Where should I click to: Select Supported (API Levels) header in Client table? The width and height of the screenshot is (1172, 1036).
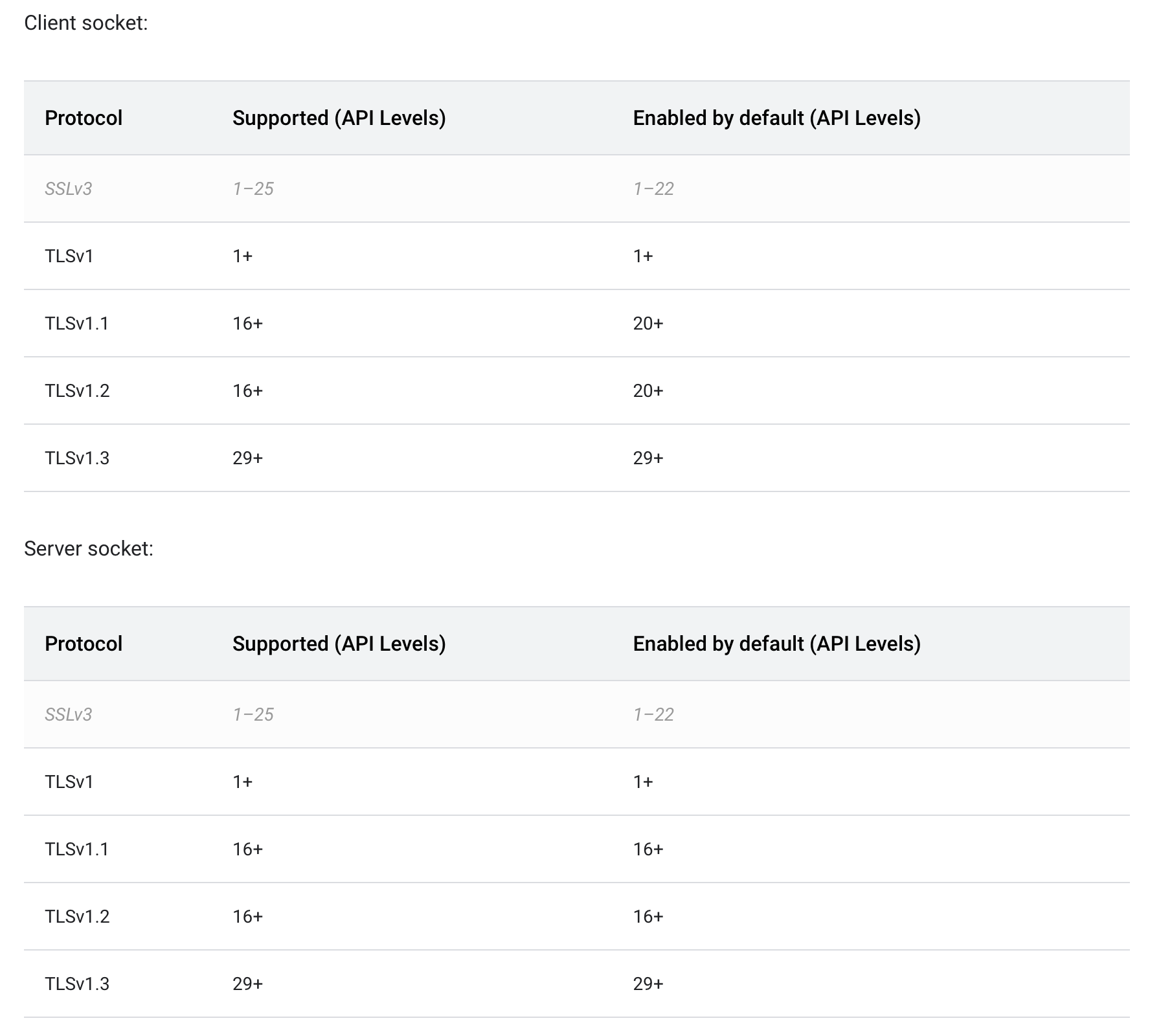pyautogui.click(x=339, y=118)
